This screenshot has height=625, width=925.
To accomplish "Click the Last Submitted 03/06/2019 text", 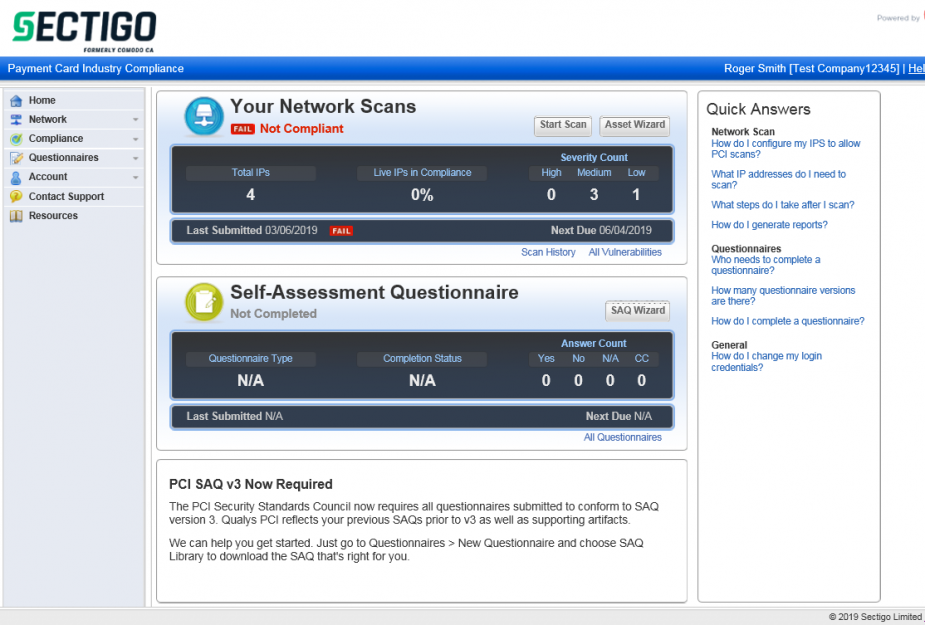I will (x=252, y=230).
